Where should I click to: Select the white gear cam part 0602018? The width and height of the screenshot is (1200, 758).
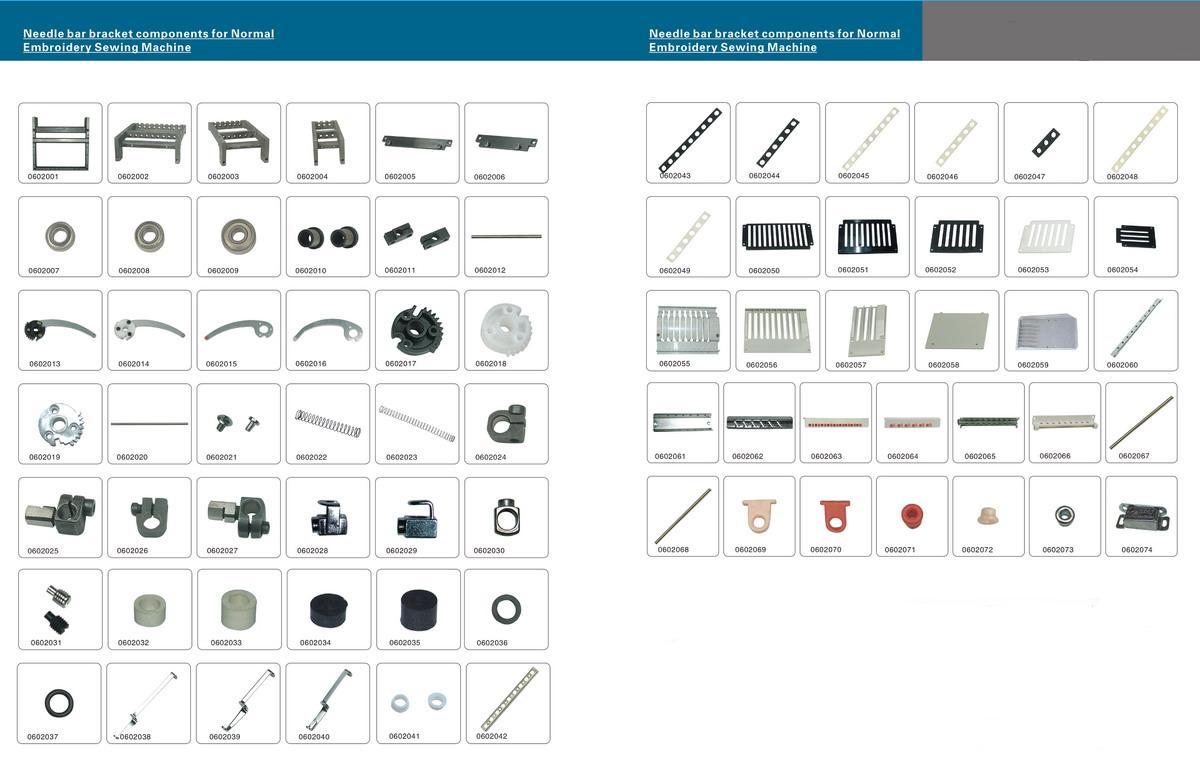[x=506, y=329]
